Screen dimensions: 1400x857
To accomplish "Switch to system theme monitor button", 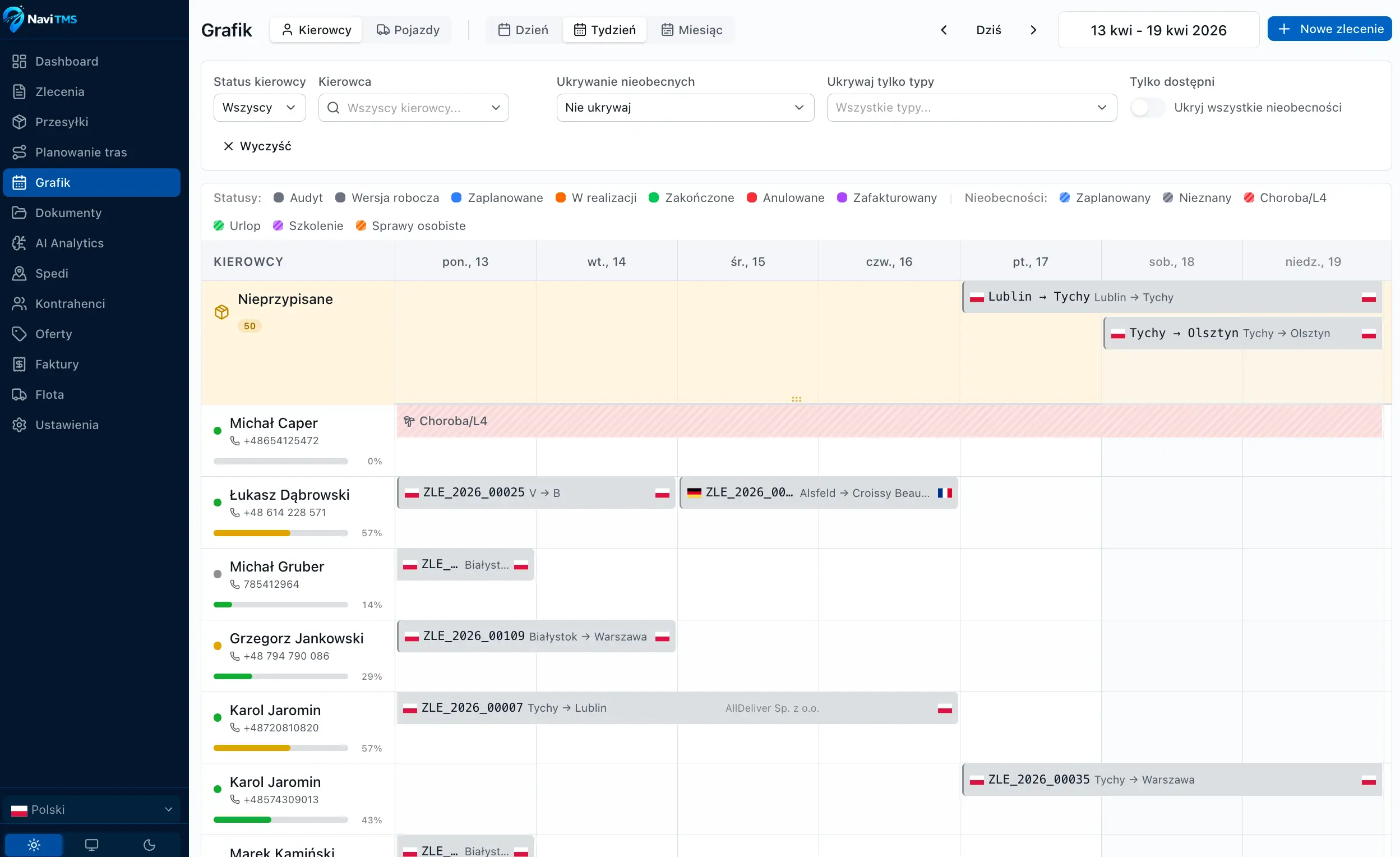I will pos(91,845).
